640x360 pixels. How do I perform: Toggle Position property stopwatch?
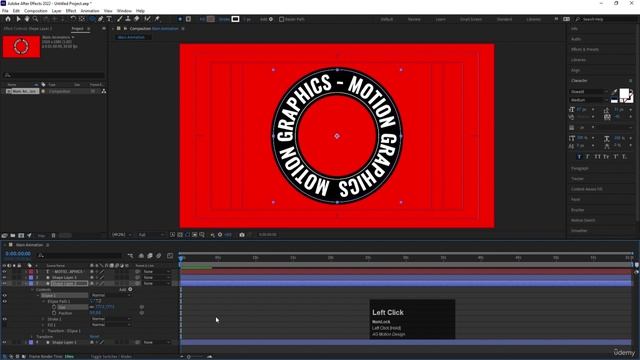click(x=54, y=313)
